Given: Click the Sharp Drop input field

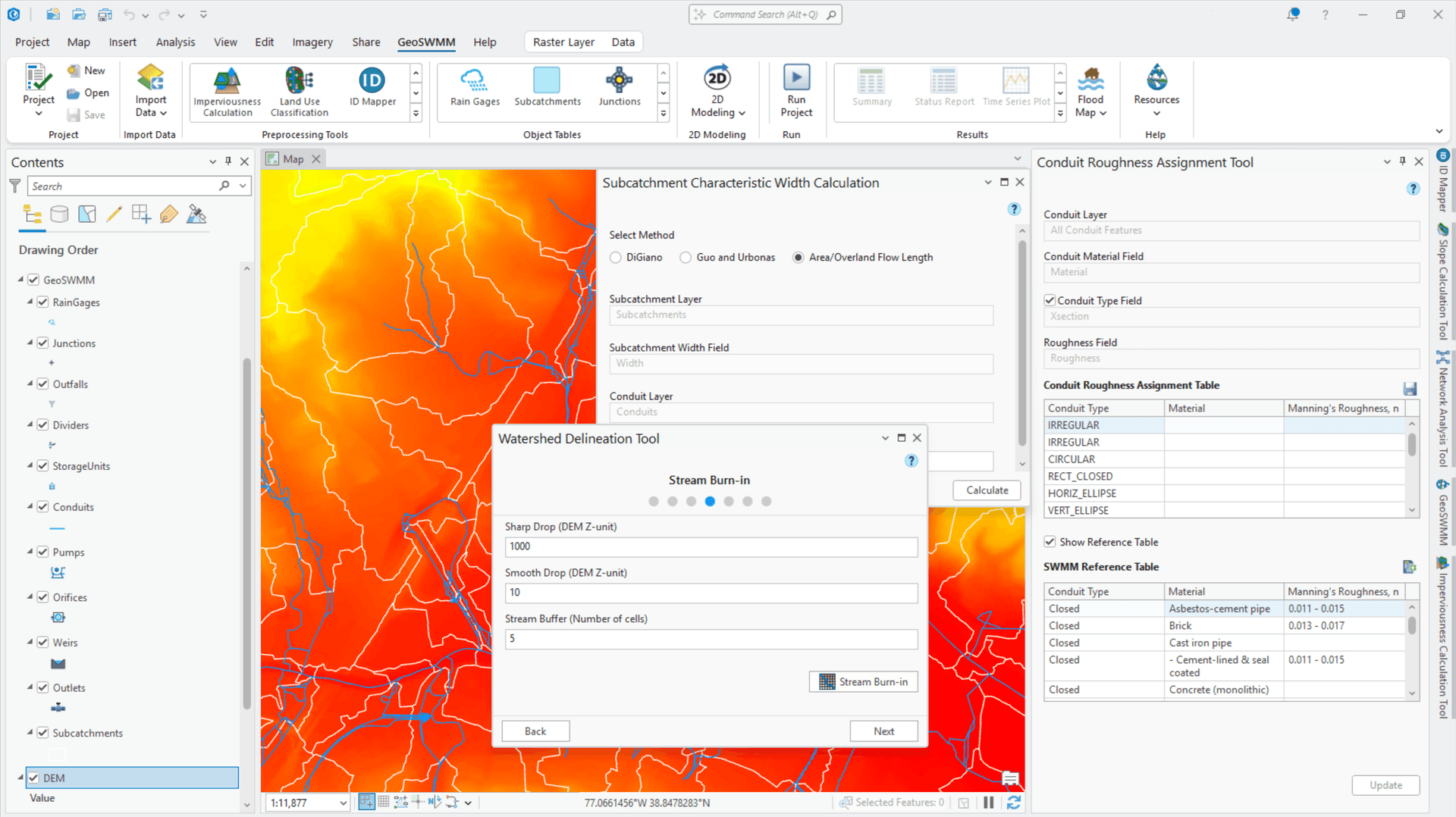Looking at the screenshot, I should (711, 546).
